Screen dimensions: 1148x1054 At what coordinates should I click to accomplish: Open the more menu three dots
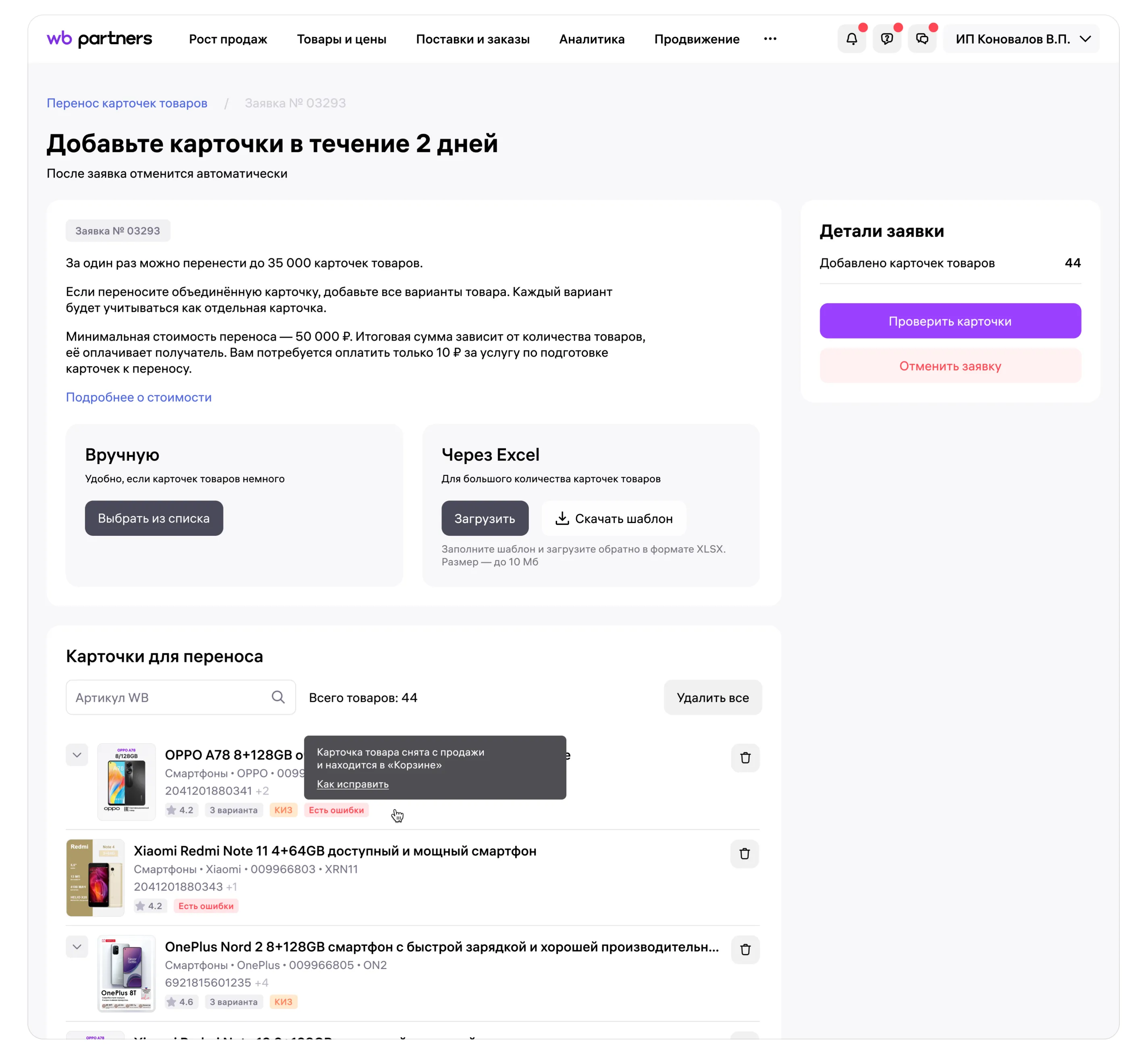point(770,39)
